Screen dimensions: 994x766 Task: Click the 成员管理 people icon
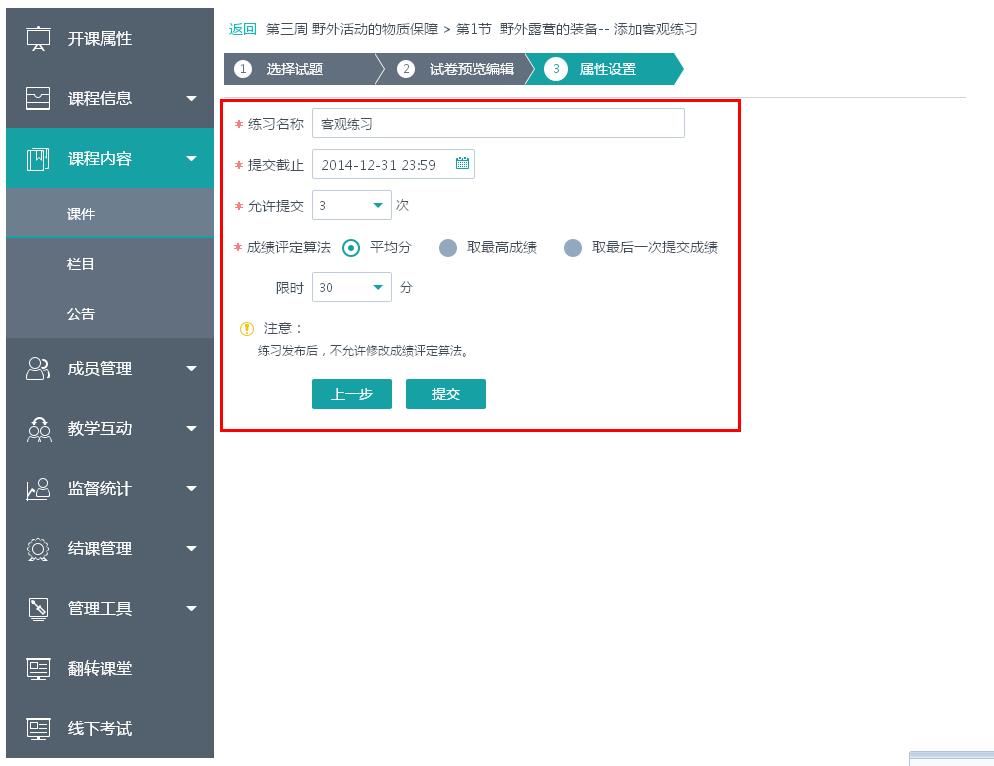[38, 369]
